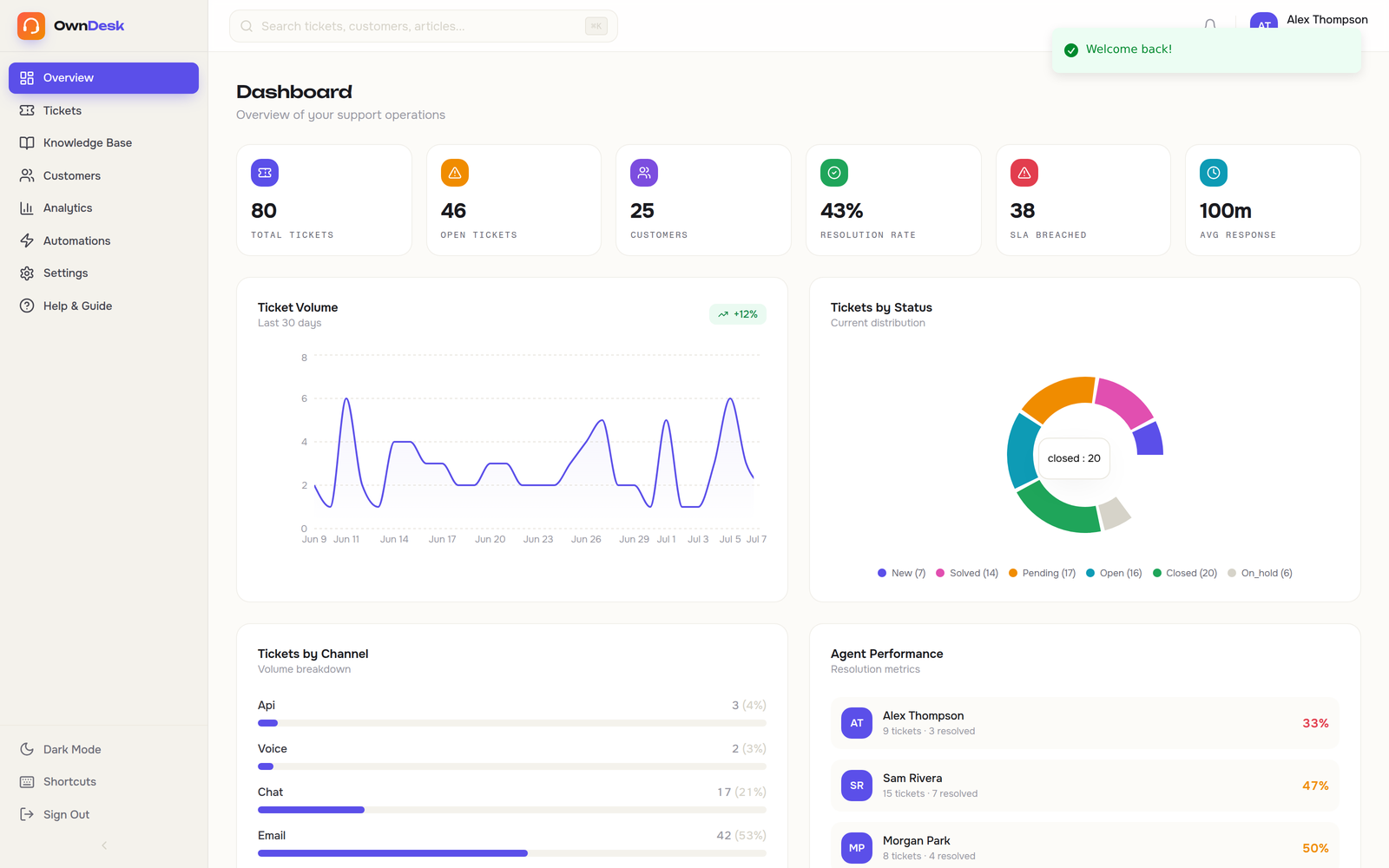1389x868 pixels.
Task: Open the Analytics page
Action: pos(103,208)
